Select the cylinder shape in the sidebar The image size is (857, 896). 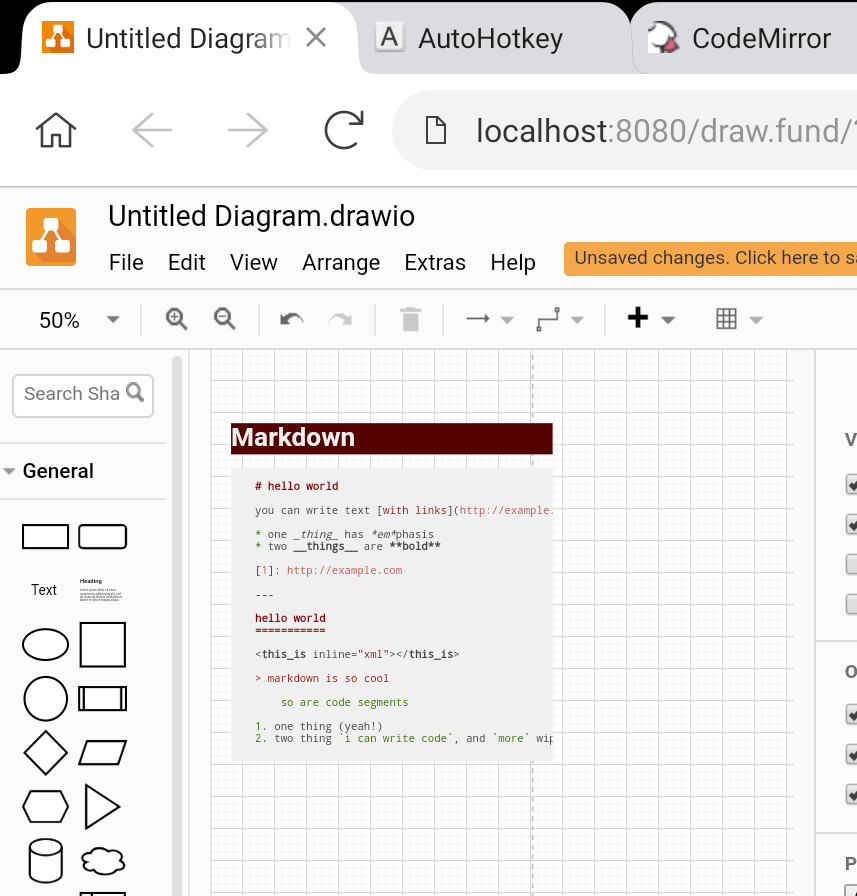(x=45, y=861)
